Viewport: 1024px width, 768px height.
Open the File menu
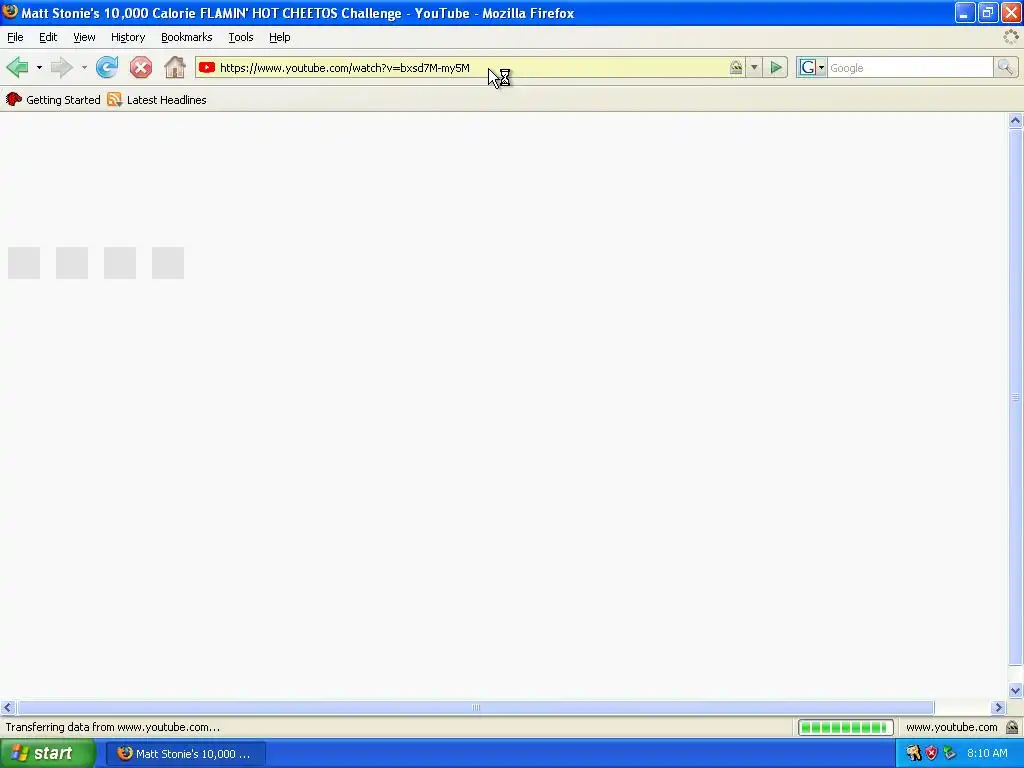pos(15,37)
